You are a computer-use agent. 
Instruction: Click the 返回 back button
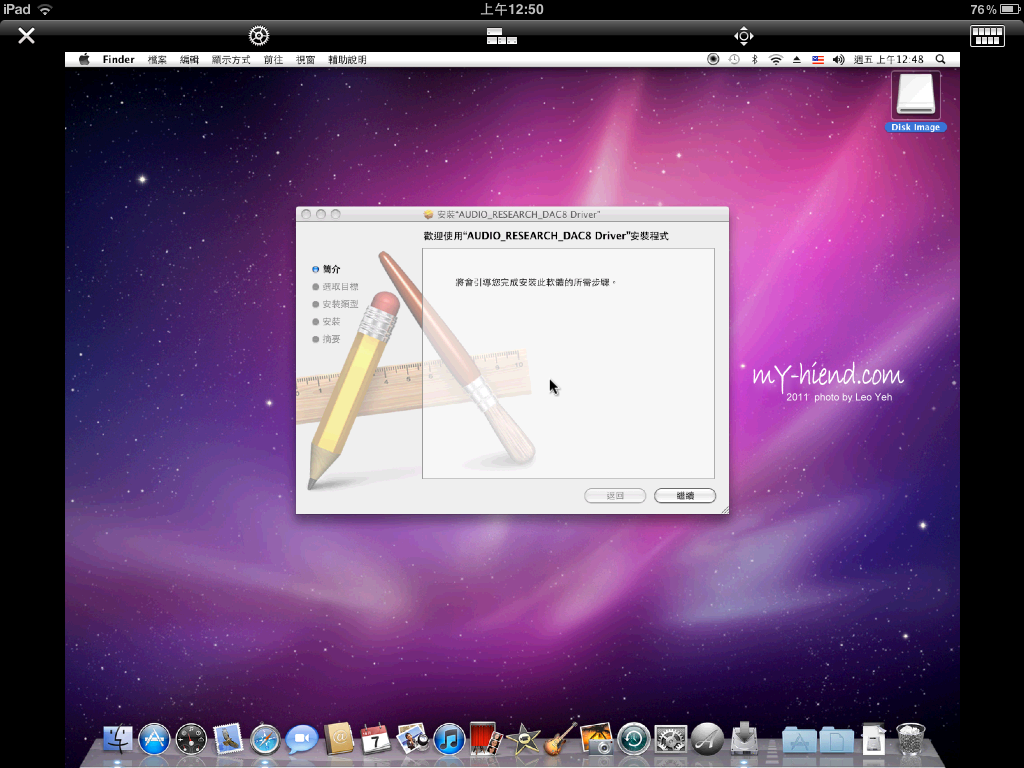(615, 496)
